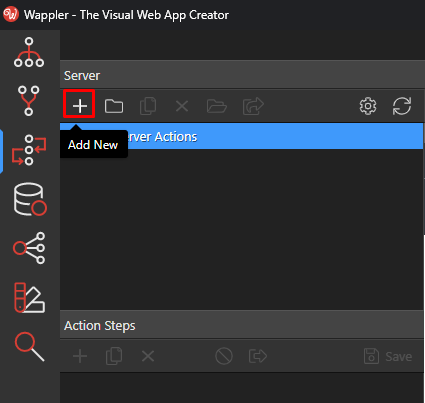The width and height of the screenshot is (425, 403).
Task: Open Server Connect settings gear
Action: 368,106
